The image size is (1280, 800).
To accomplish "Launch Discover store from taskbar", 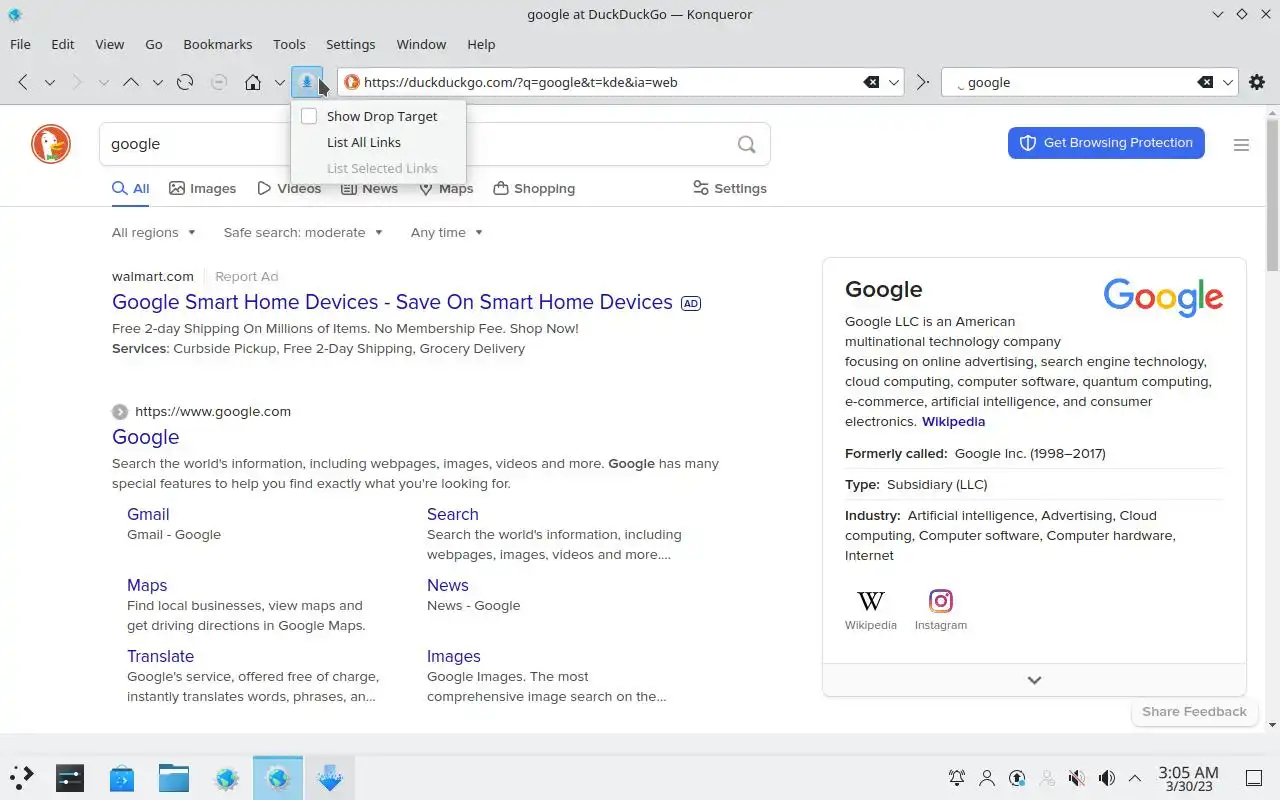I will coord(122,777).
